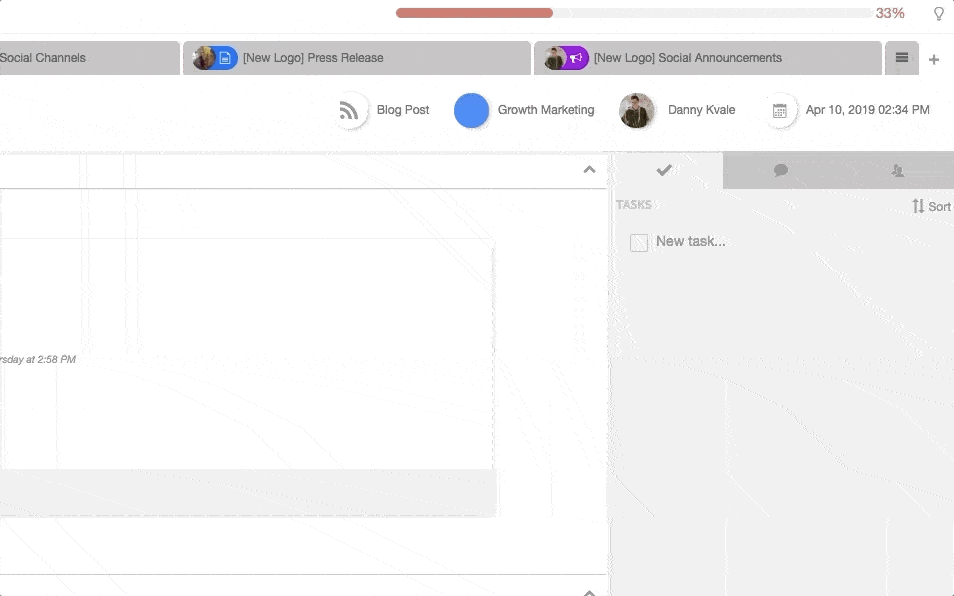
Task: Click the Growth Marketing label
Action: pyautogui.click(x=546, y=110)
